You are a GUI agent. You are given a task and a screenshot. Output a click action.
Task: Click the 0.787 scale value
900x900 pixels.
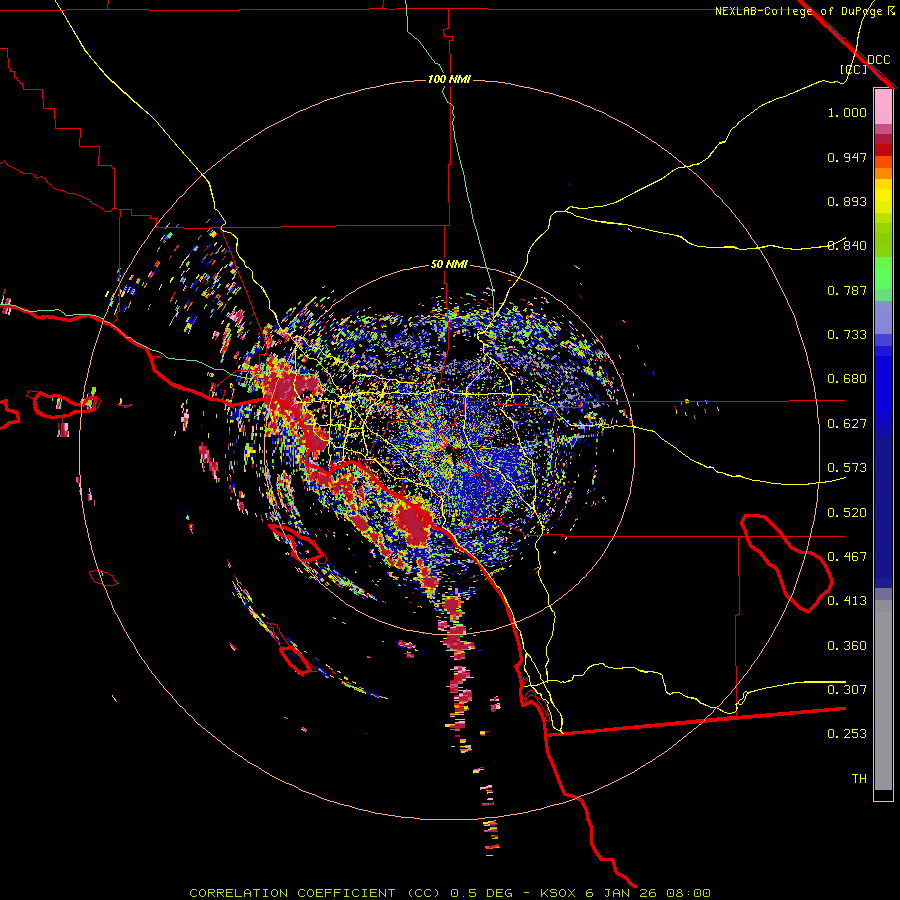click(847, 290)
